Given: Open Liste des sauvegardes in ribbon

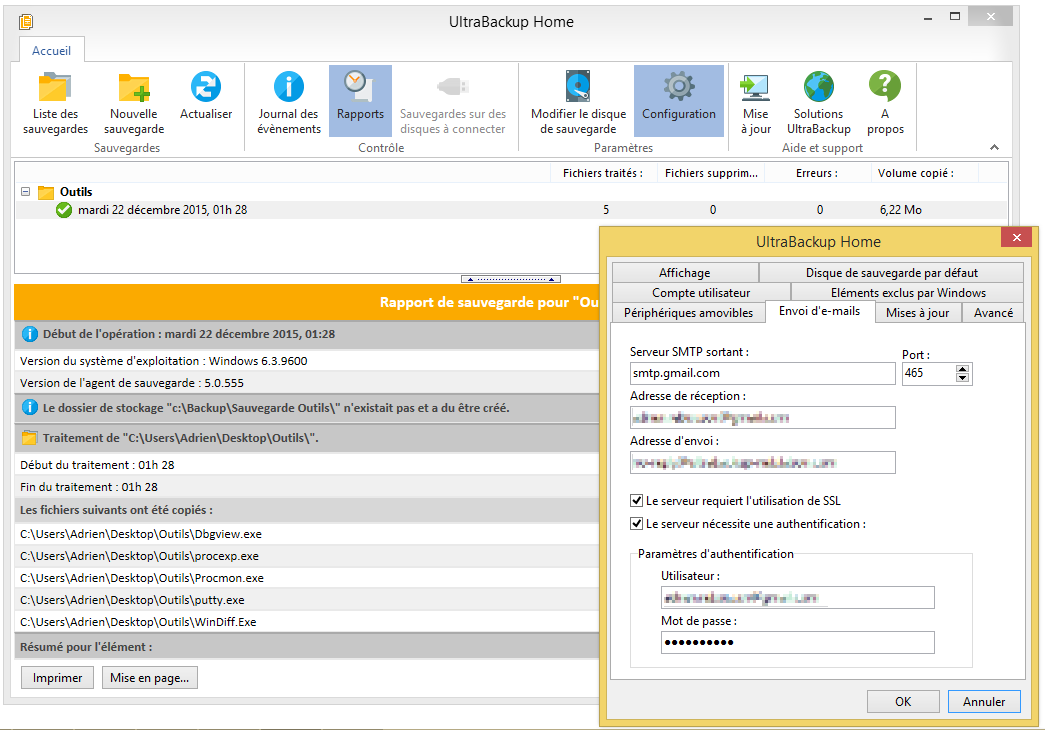Looking at the screenshot, I should 55,102.
